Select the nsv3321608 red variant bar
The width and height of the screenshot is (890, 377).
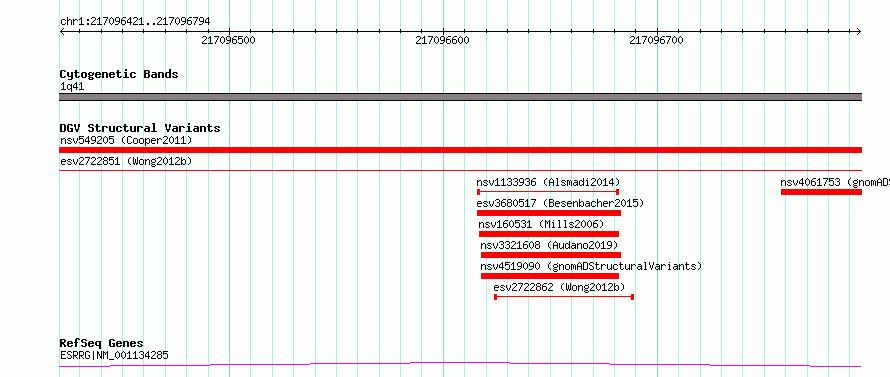click(551, 255)
